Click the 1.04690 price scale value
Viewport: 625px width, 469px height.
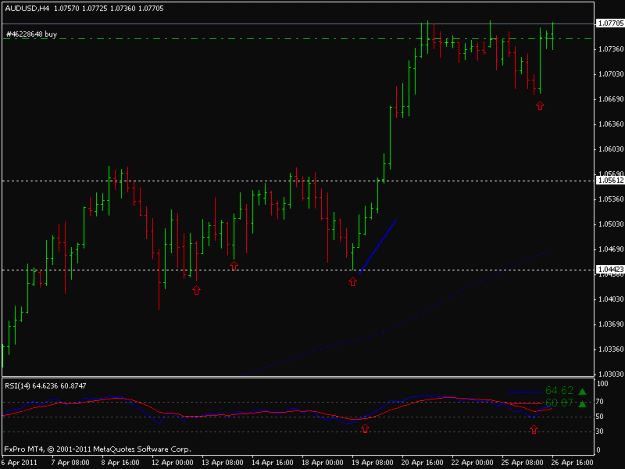[x=611, y=249]
